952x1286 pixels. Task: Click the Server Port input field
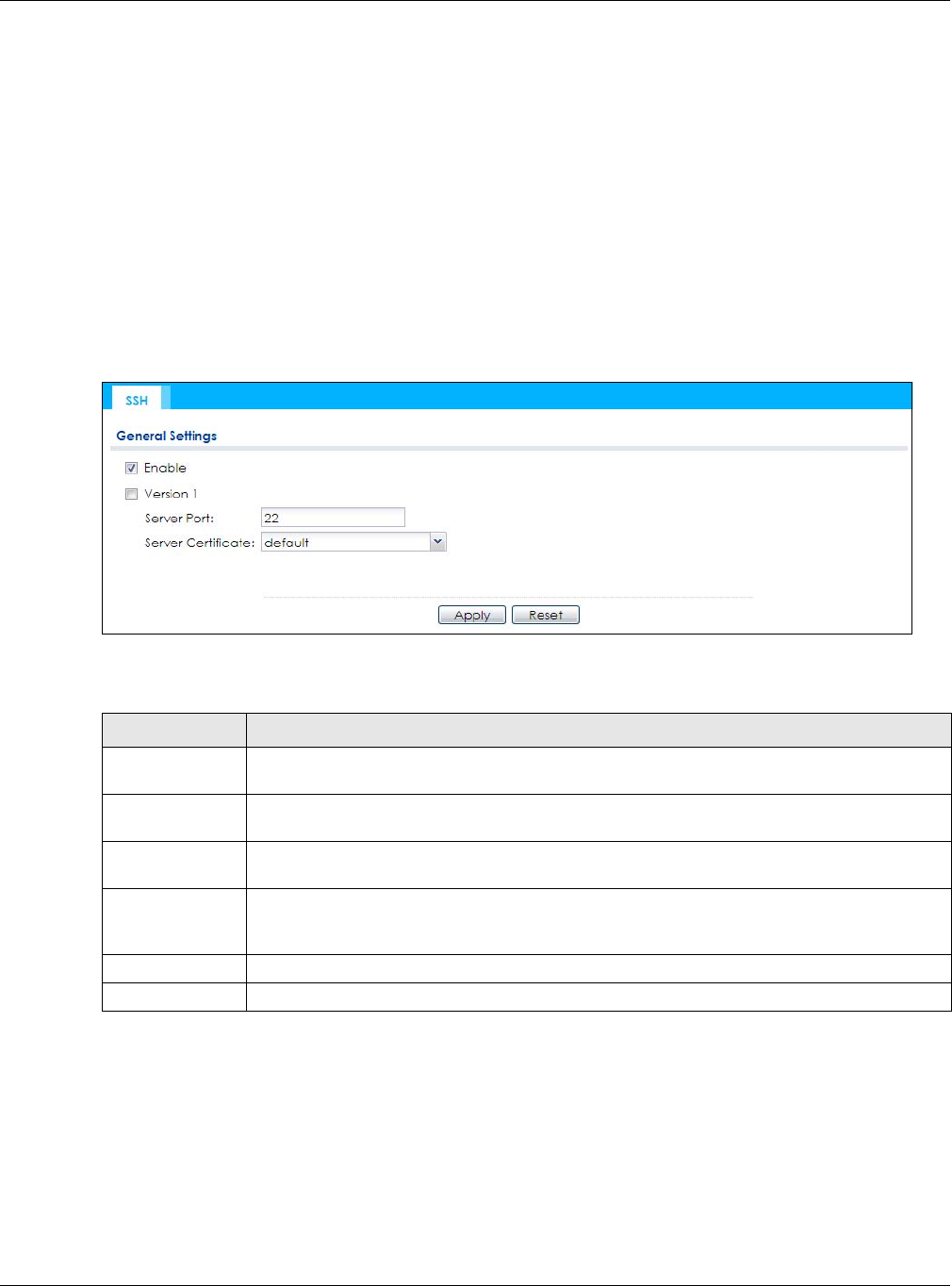pyautogui.click(x=333, y=518)
